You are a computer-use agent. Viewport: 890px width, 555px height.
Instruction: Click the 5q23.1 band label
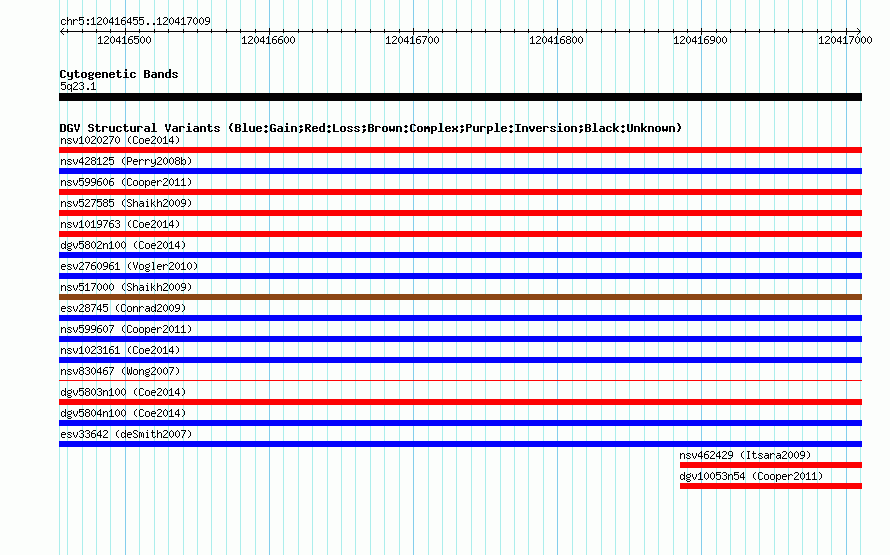click(78, 86)
